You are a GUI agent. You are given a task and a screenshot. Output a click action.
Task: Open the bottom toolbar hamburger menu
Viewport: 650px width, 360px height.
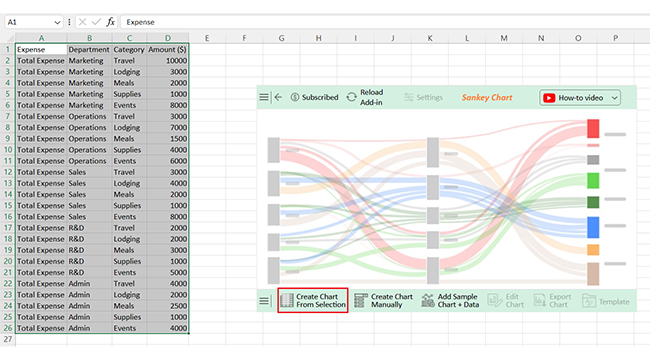point(264,301)
